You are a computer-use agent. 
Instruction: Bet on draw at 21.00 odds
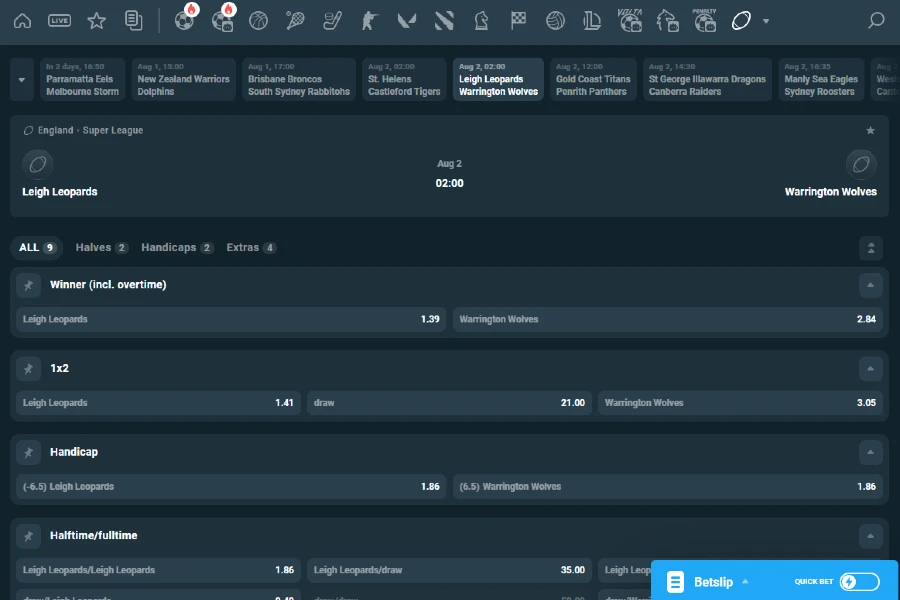tap(449, 402)
